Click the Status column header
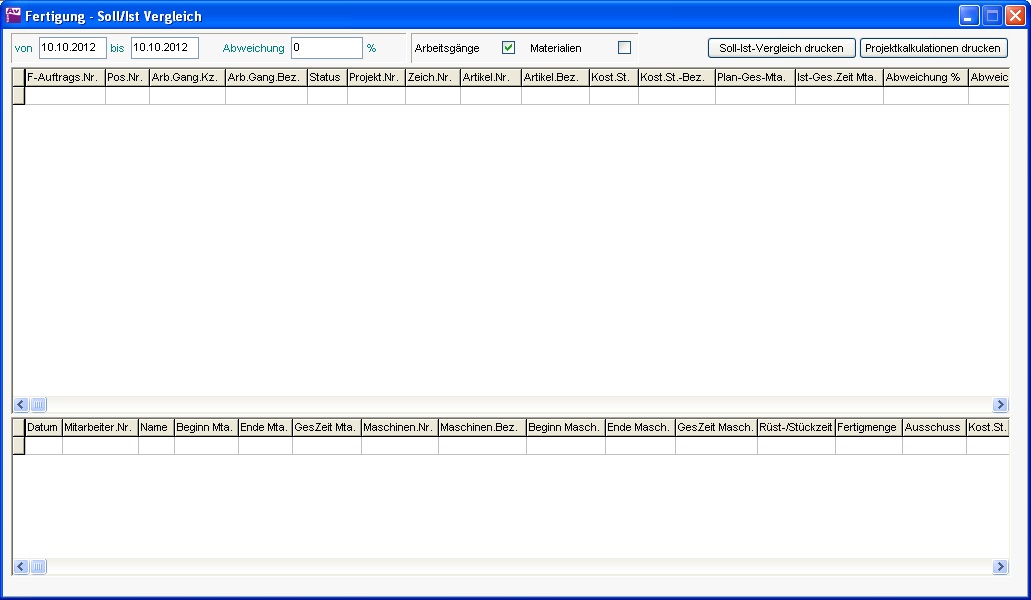Viewport: 1031px width, 600px height. click(326, 77)
